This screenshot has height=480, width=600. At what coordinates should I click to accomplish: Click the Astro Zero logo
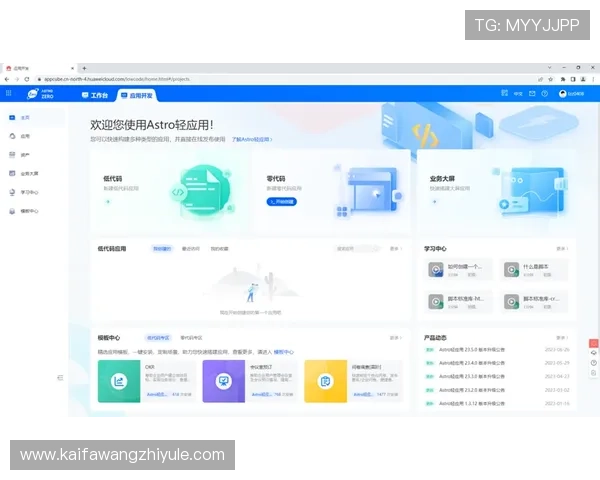pos(40,94)
